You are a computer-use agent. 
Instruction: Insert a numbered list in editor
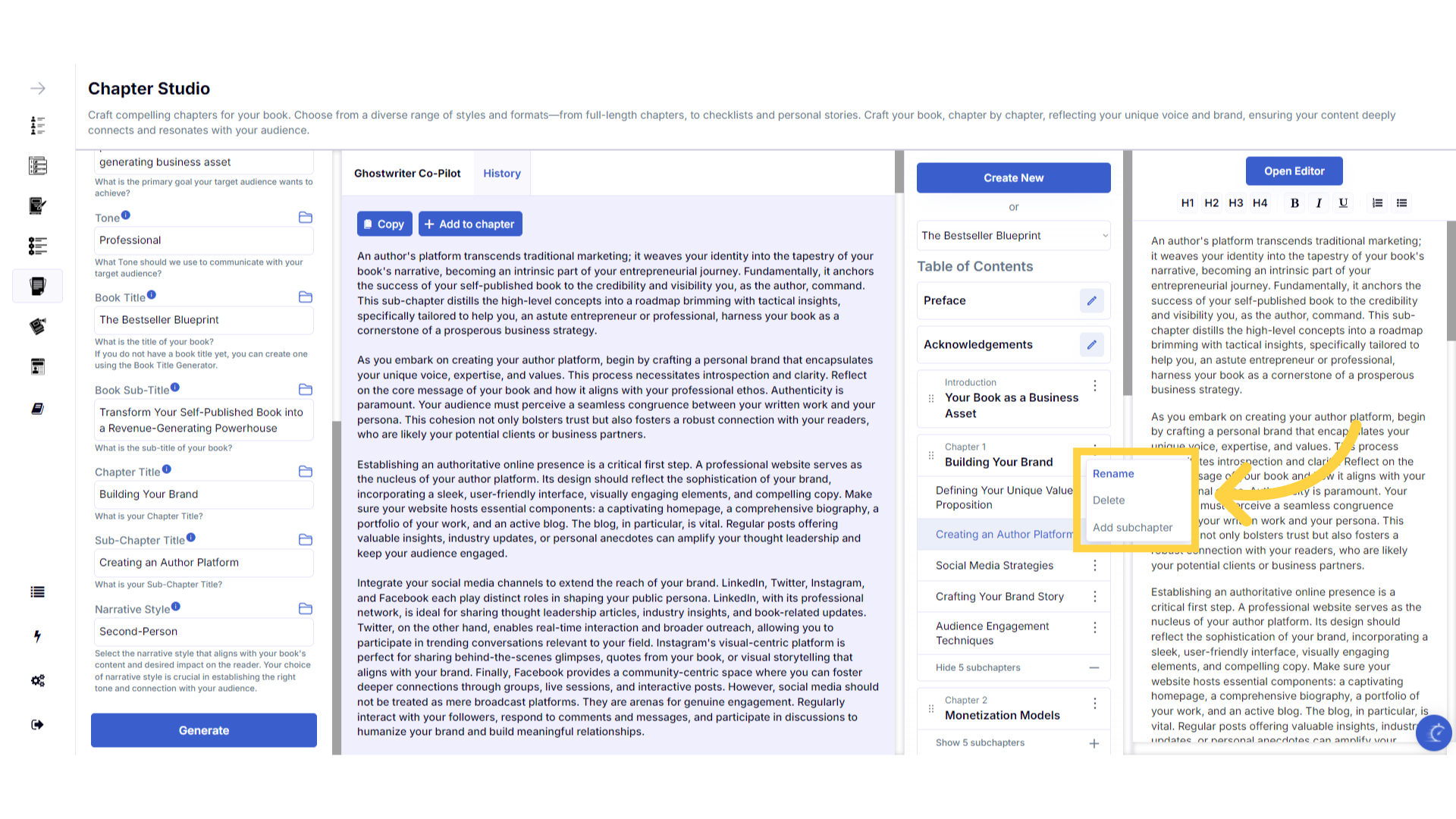pyautogui.click(x=1377, y=203)
